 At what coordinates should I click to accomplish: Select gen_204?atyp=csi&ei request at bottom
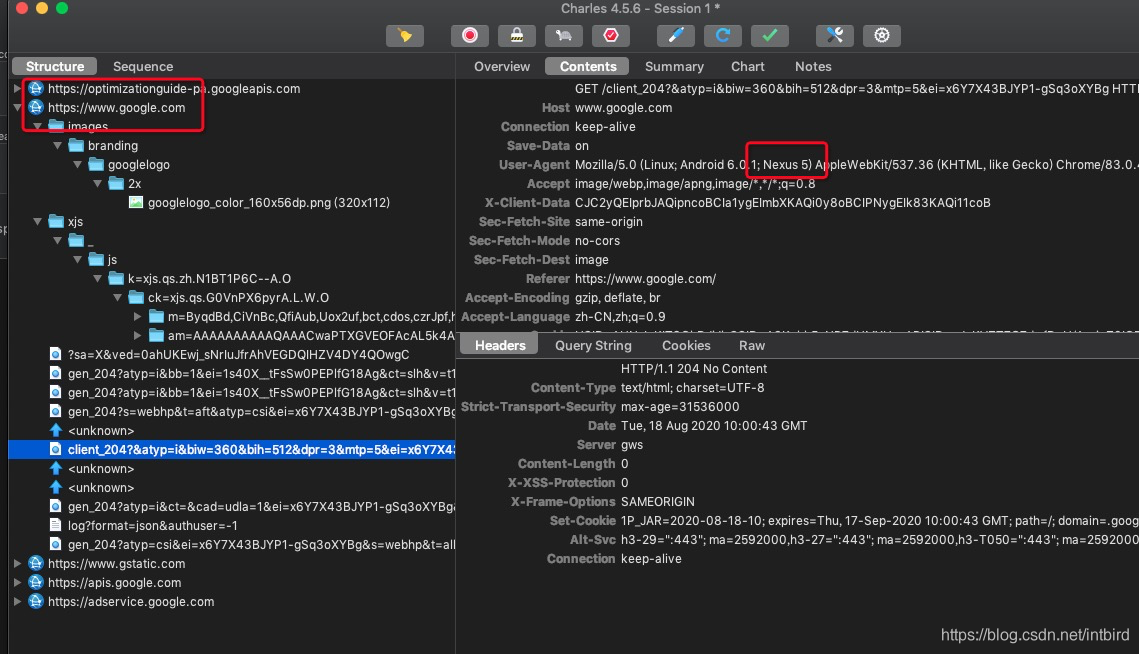pos(262,544)
